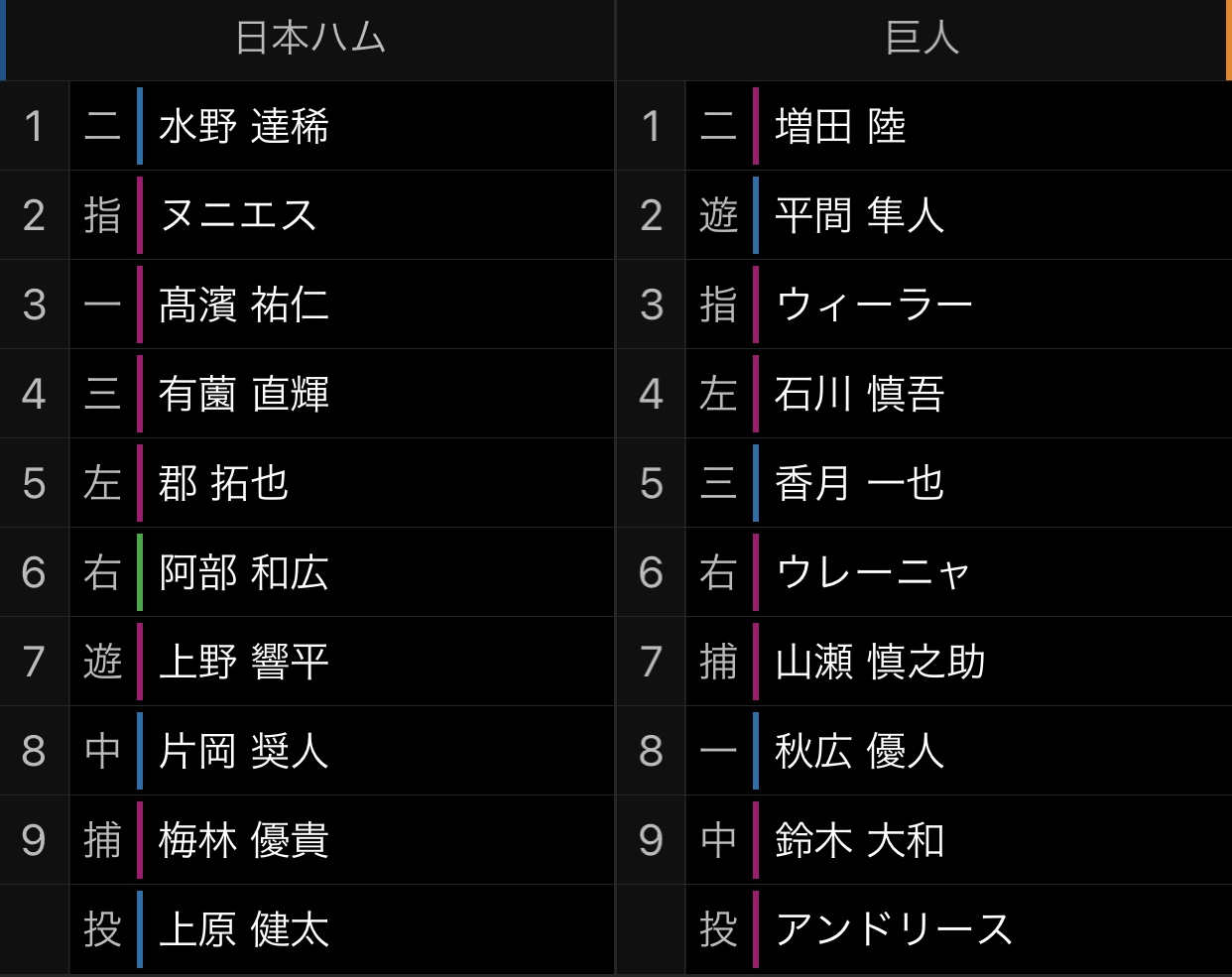Click pitcher 上原 健太

(x=244, y=929)
